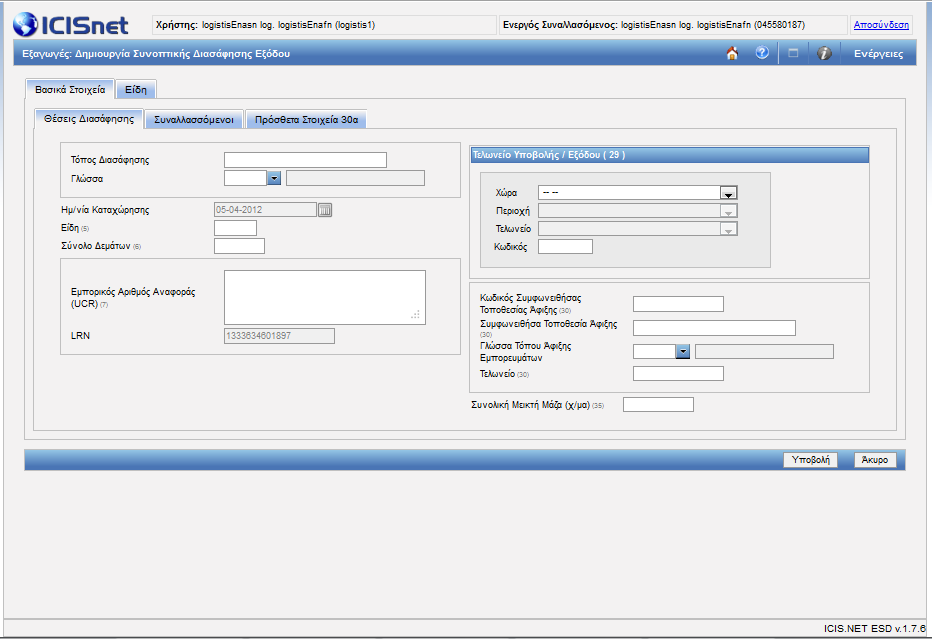
Task: Open the Συναλλασσόμενοι sub-tab
Action: [x=194, y=119]
